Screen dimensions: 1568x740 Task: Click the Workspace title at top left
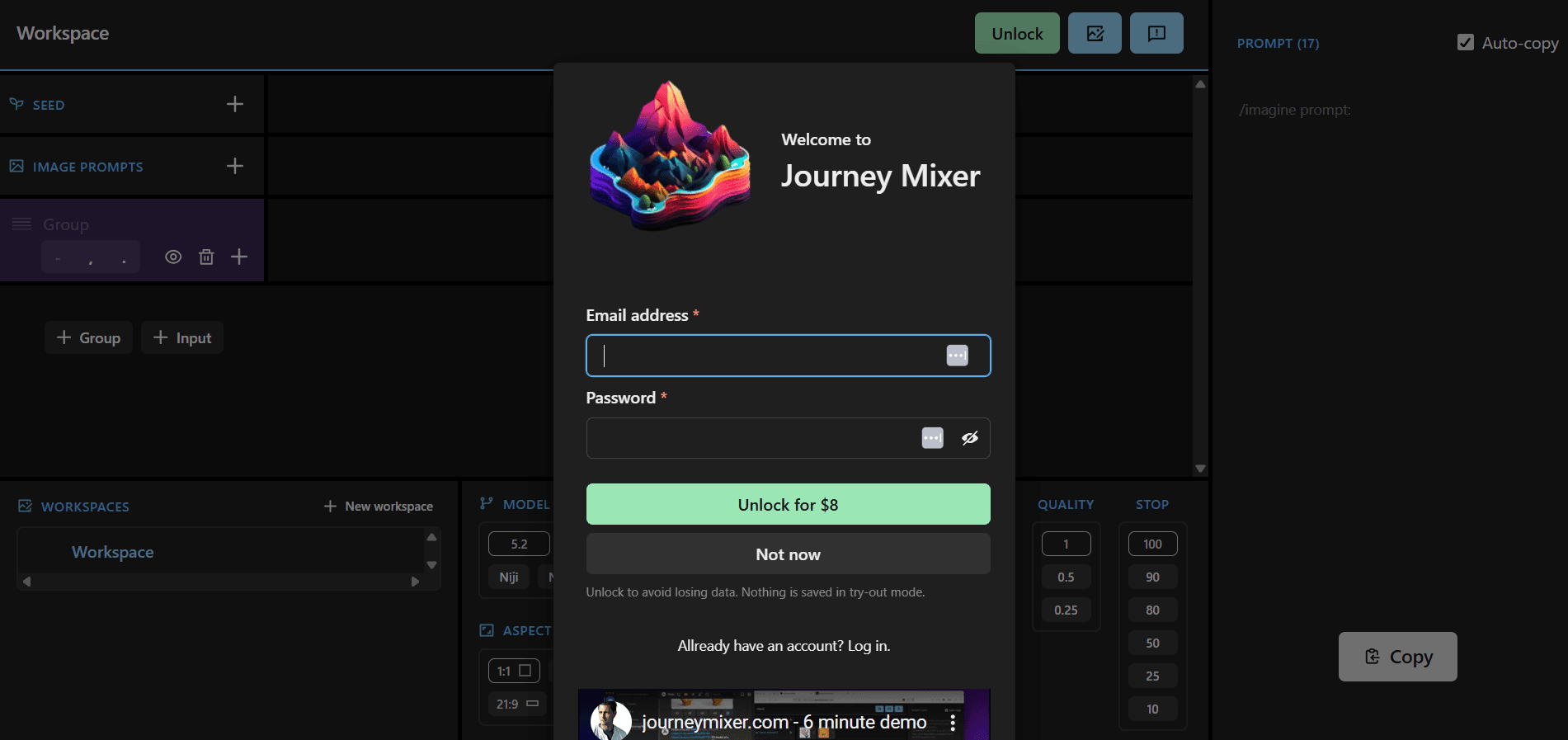[63, 33]
